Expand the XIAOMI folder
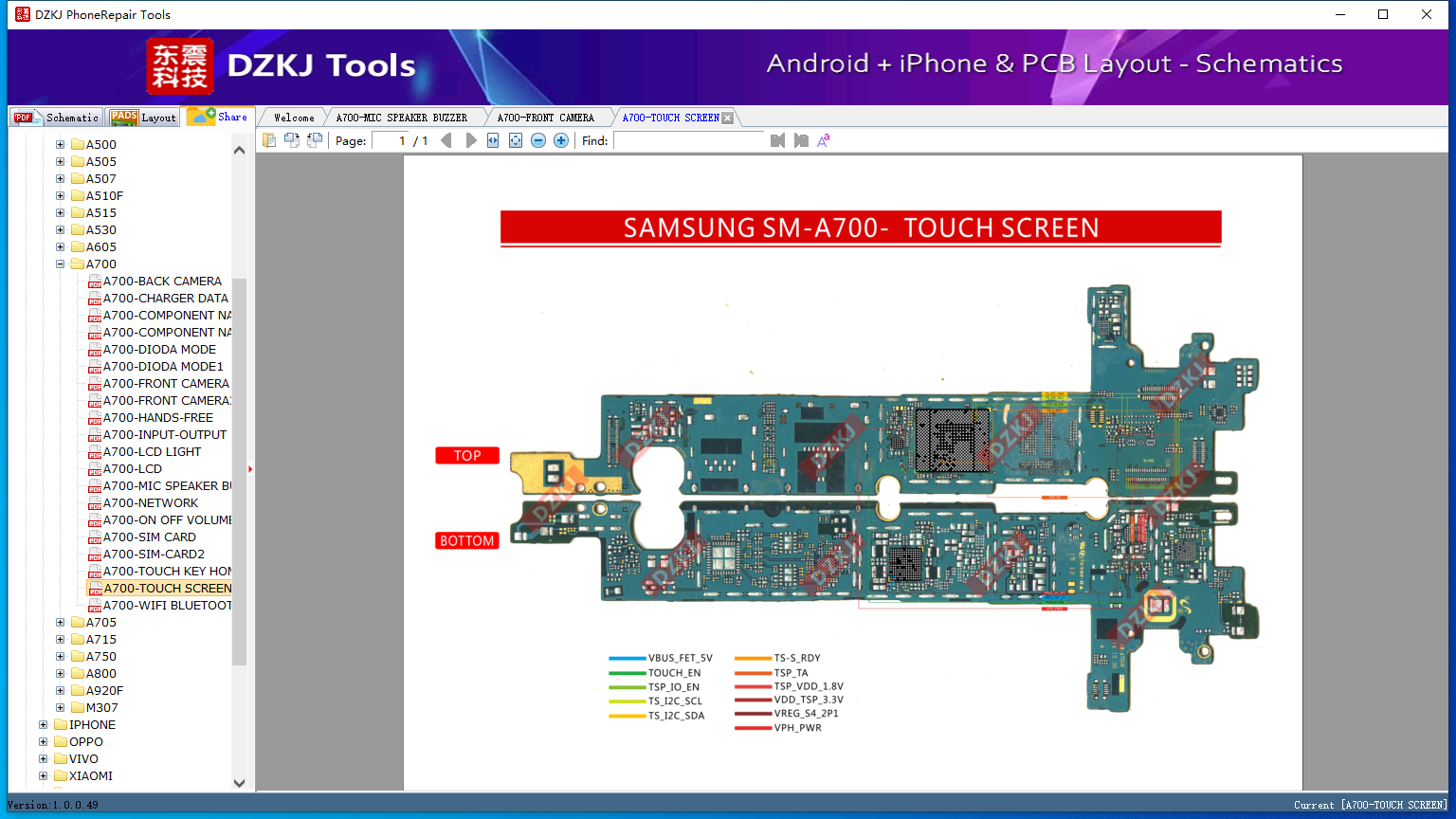This screenshot has width=1456, height=819. [x=43, y=776]
